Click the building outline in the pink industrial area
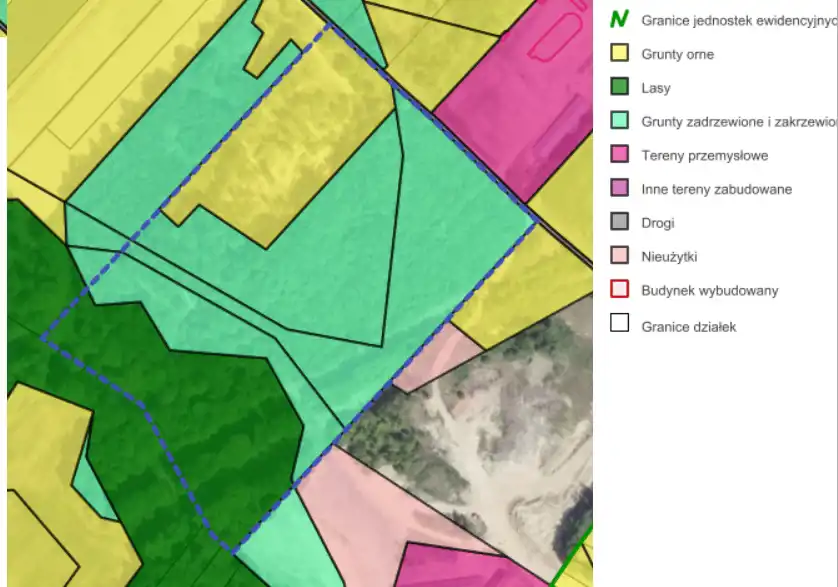The width and height of the screenshot is (838, 587). [555, 38]
